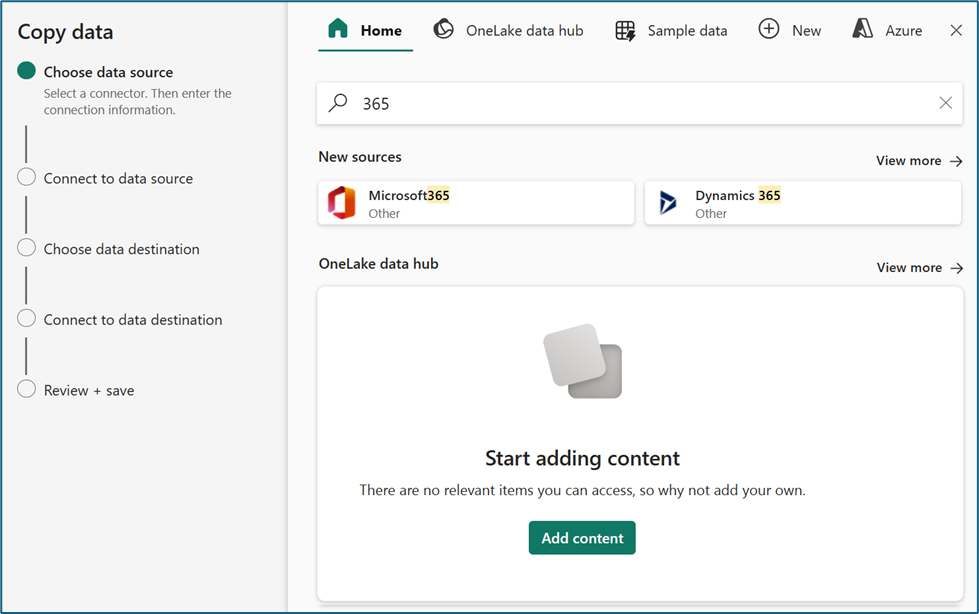Screen dimensions: 979x614
Task: Click the Connect to data source label
Action: 118,179
